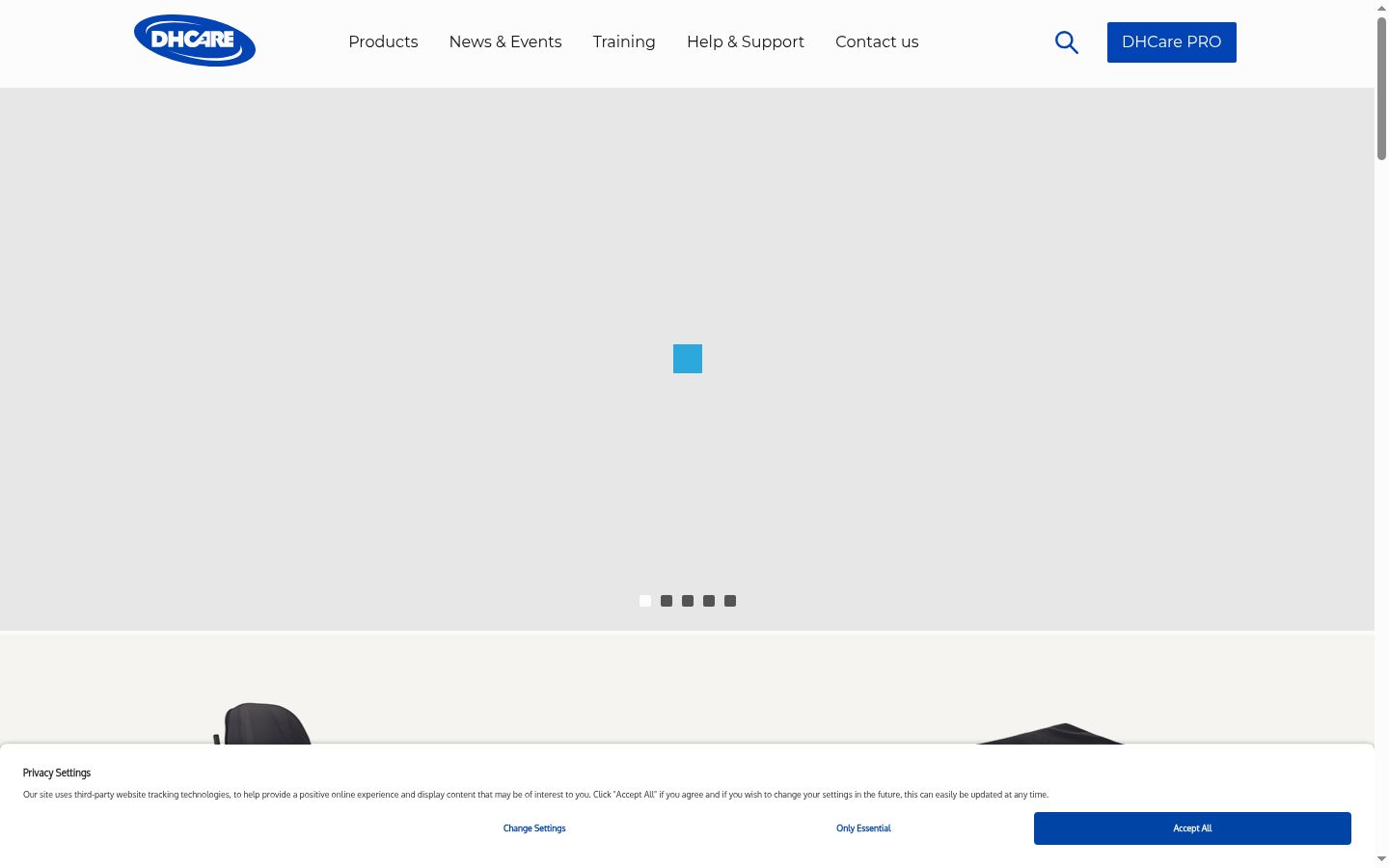Select the second carousel slide dot
Viewport: 1389px width, 868px height.
667,601
